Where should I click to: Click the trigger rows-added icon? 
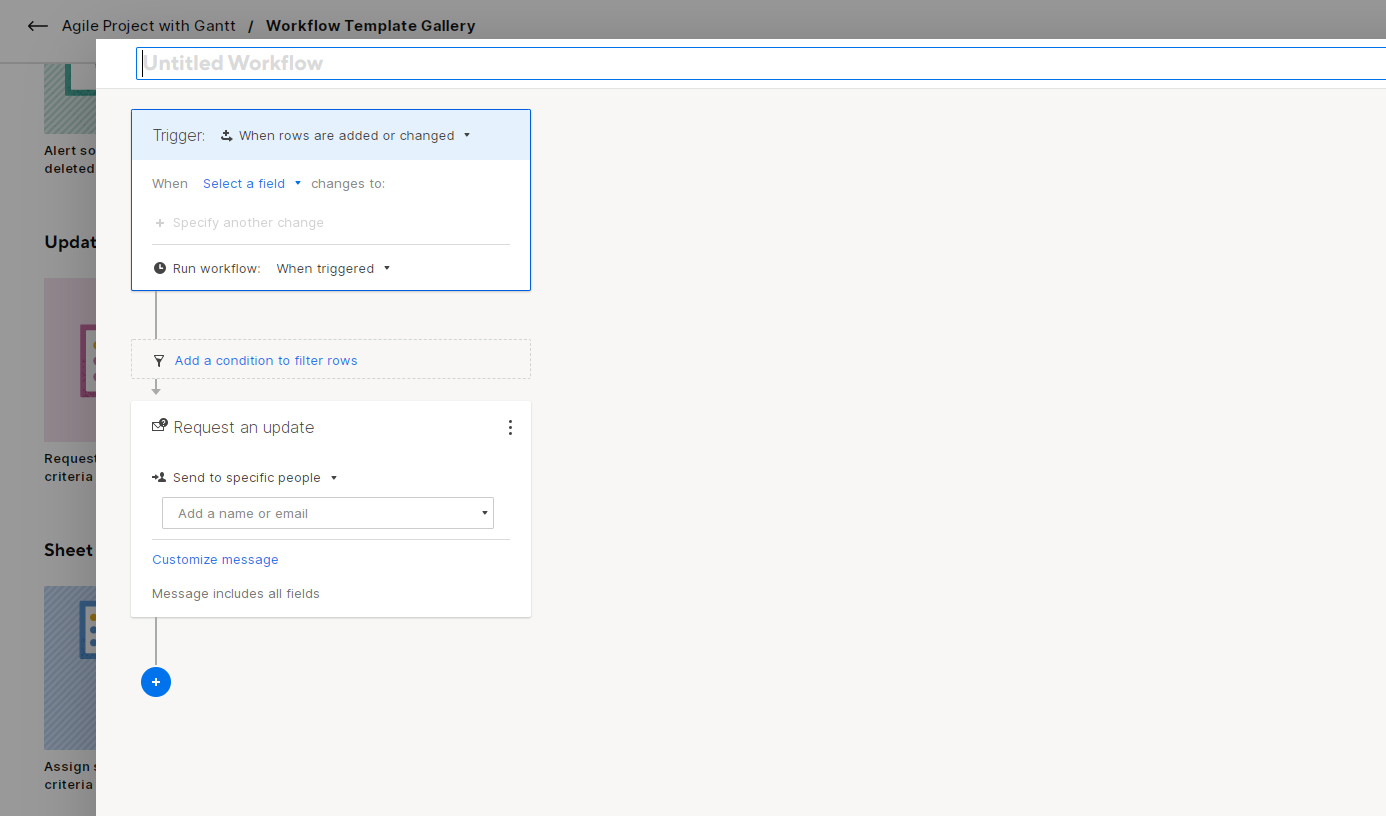tap(227, 136)
